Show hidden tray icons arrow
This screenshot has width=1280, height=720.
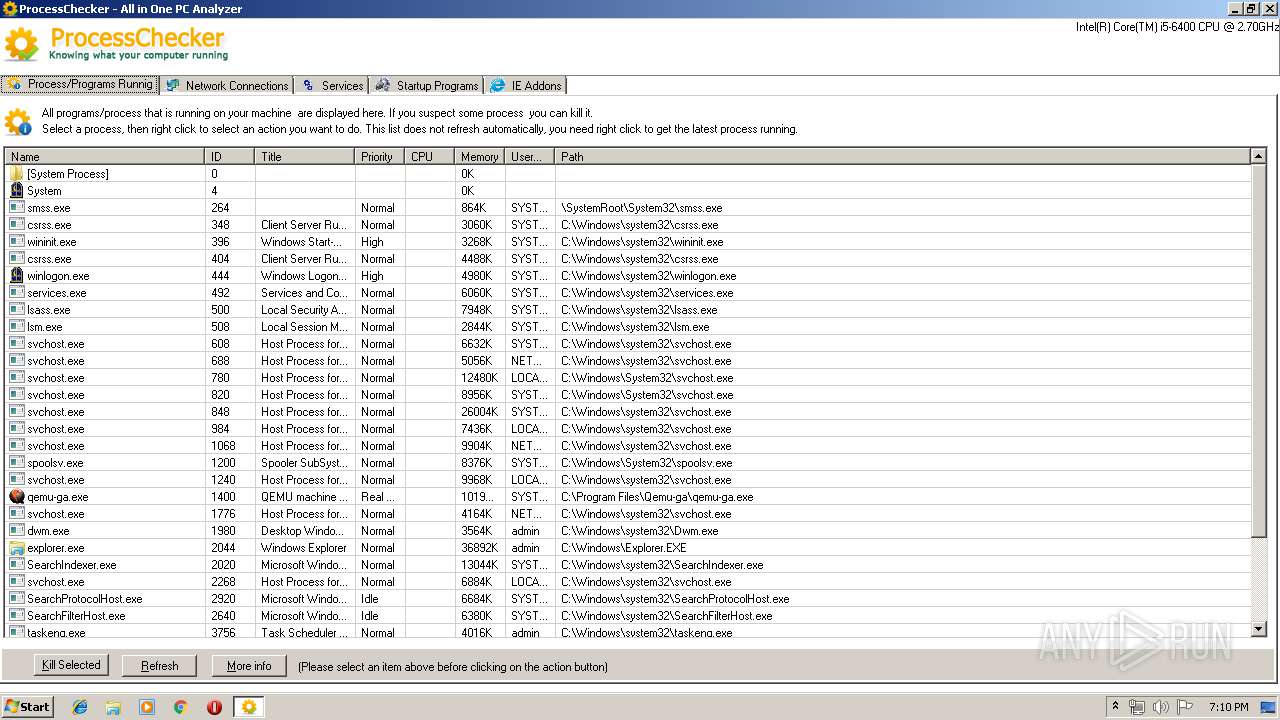click(x=1115, y=707)
